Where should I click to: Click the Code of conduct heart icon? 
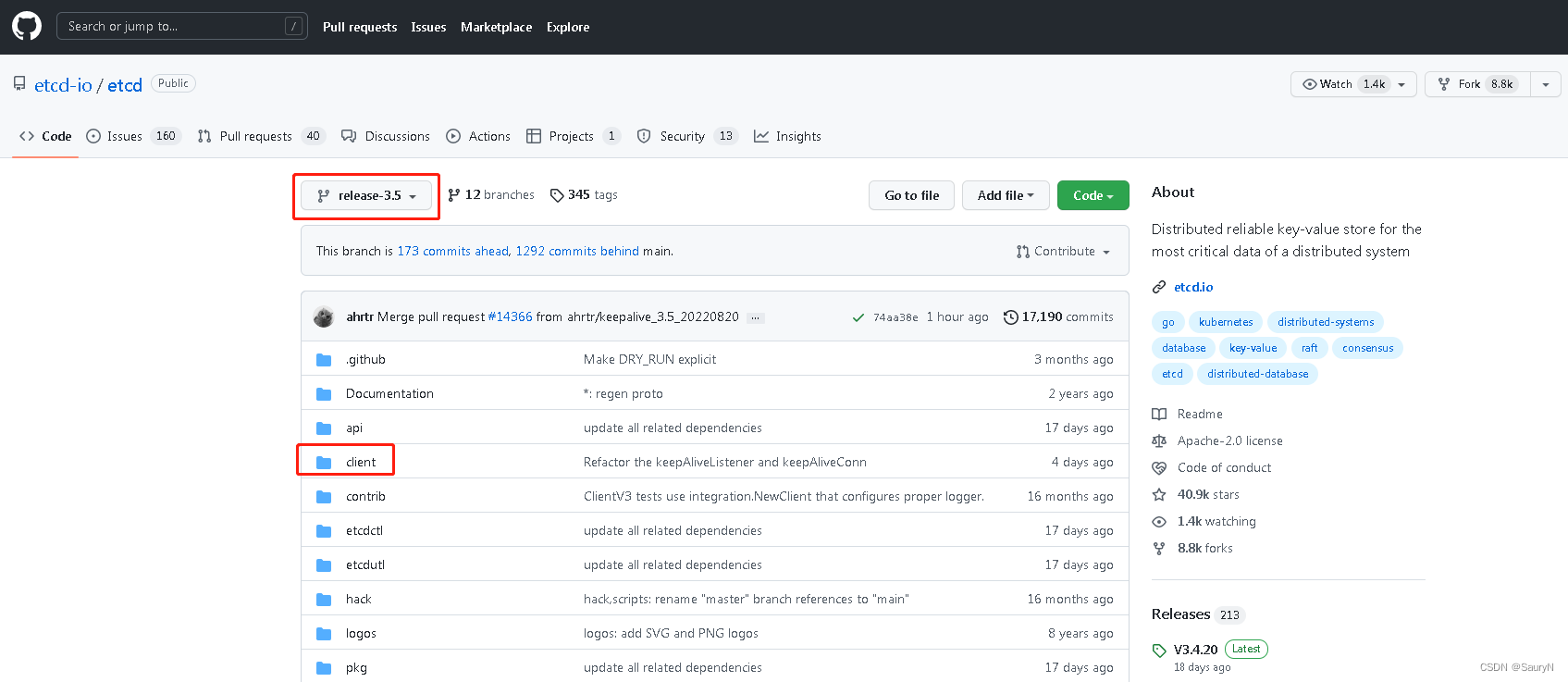(1159, 468)
